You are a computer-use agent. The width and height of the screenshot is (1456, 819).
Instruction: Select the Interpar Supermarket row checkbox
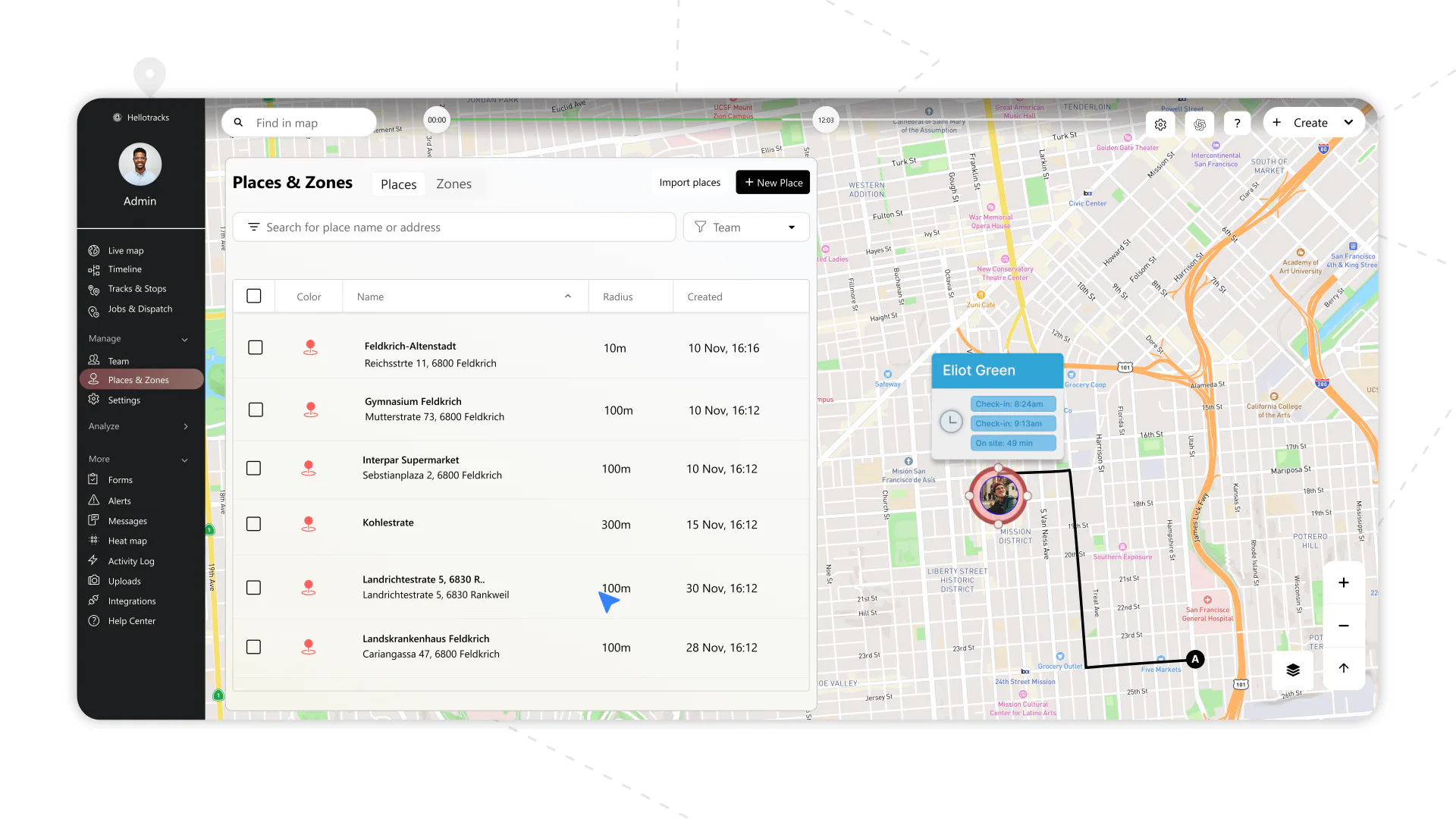pyautogui.click(x=254, y=469)
